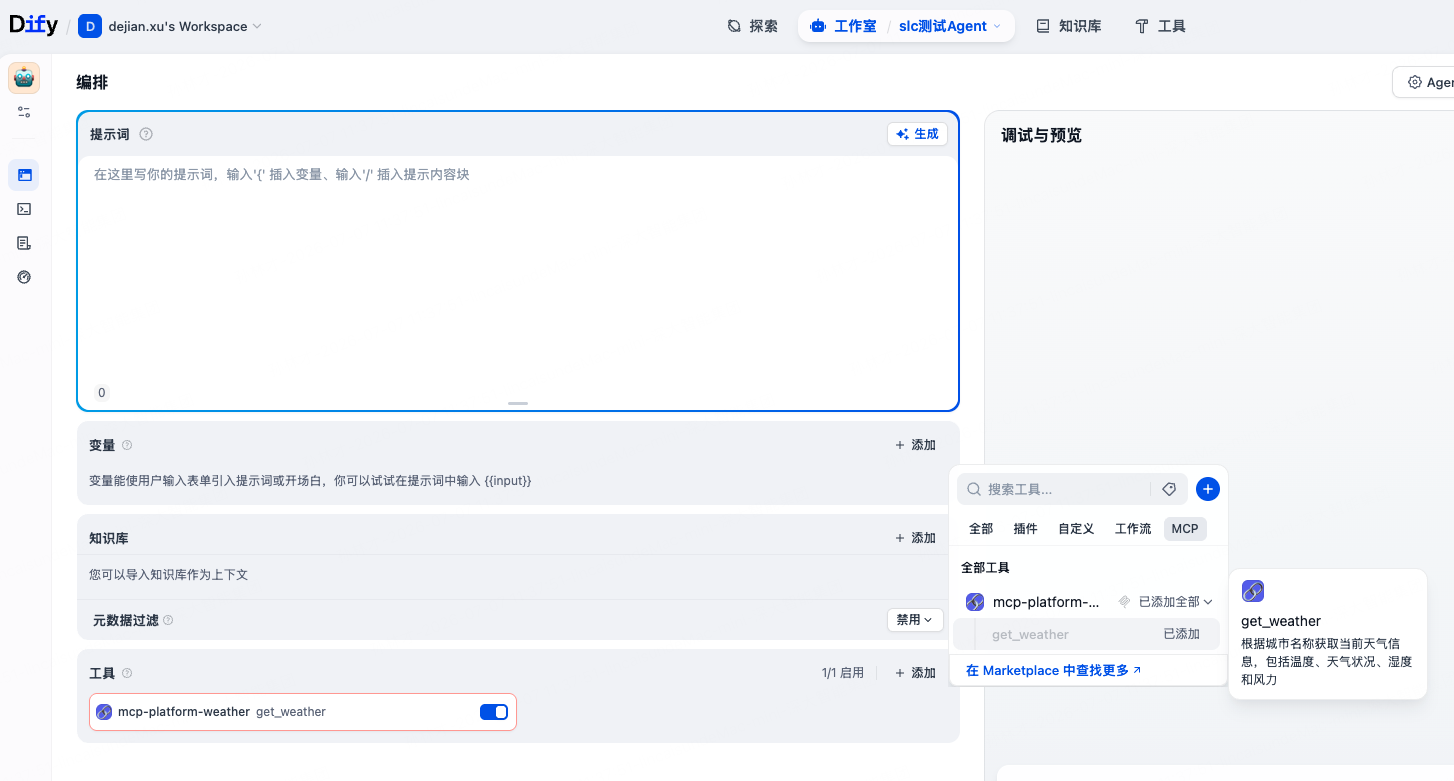Screen dimensions: 1454x781
Task: Add a knowledge base with 添加
Action: pyautogui.click(x=915, y=538)
